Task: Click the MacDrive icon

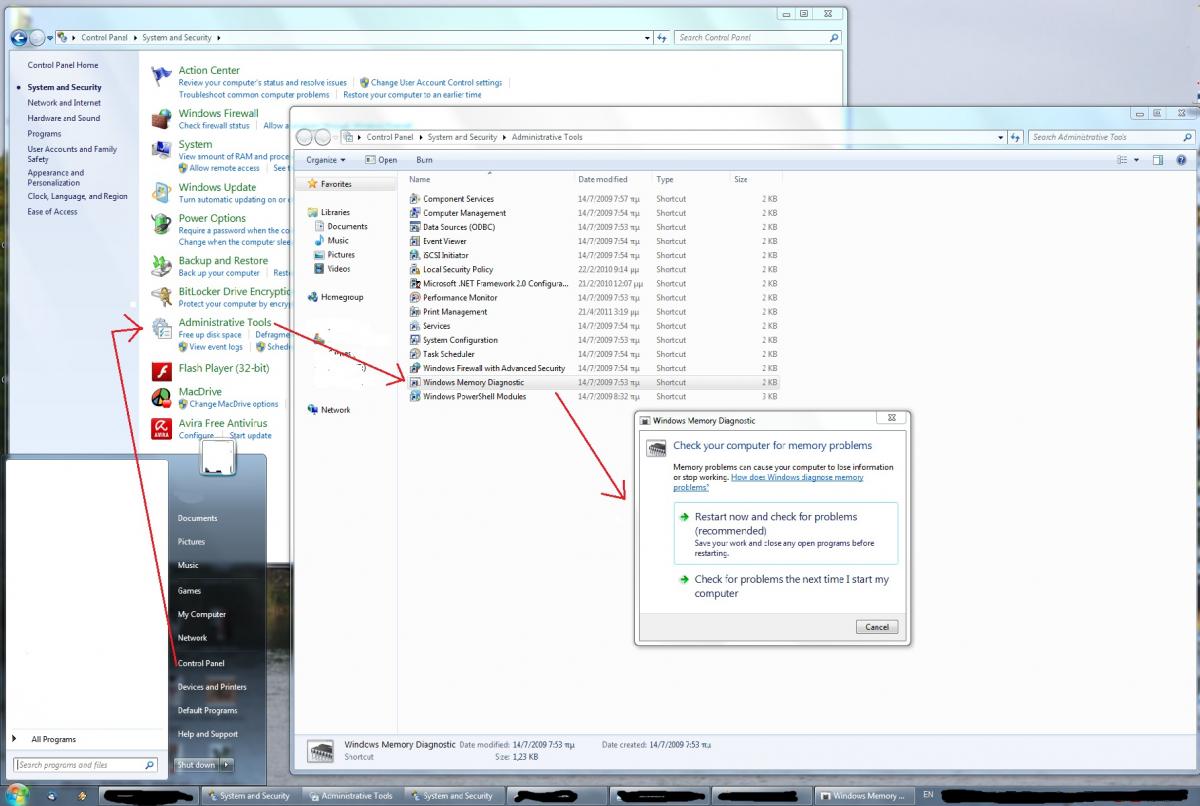Action: tap(161, 397)
